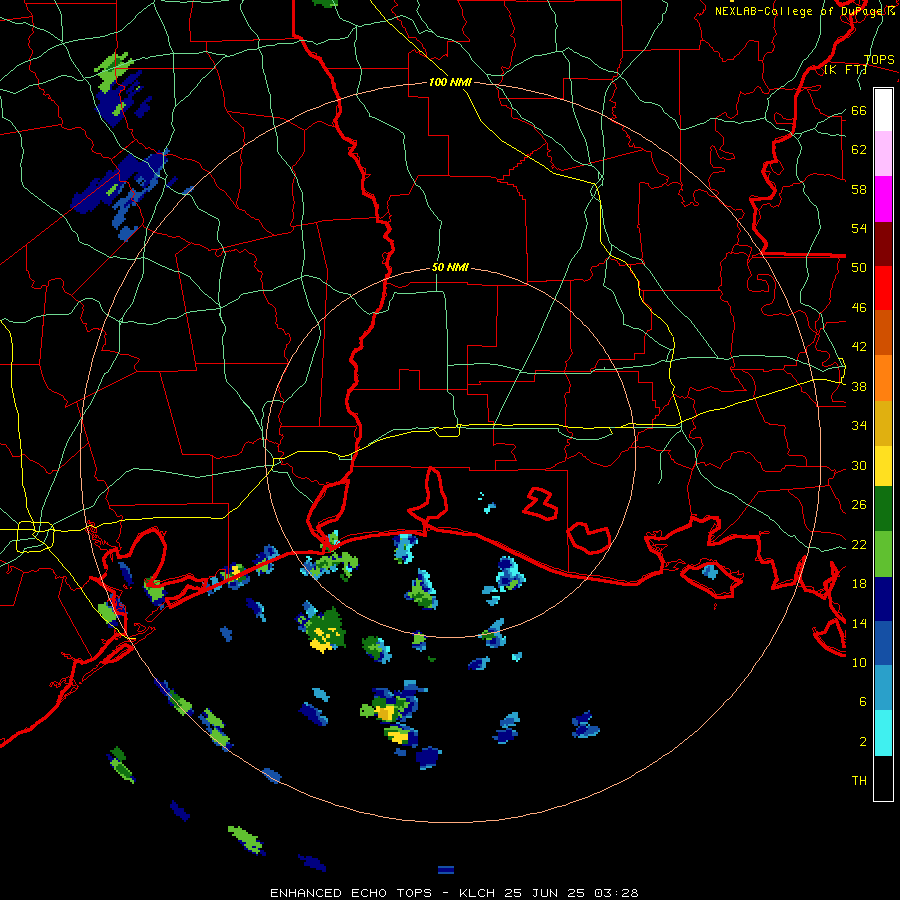The height and width of the screenshot is (900, 900).
Task: Select the magenta legend swatch
Action: point(883,199)
